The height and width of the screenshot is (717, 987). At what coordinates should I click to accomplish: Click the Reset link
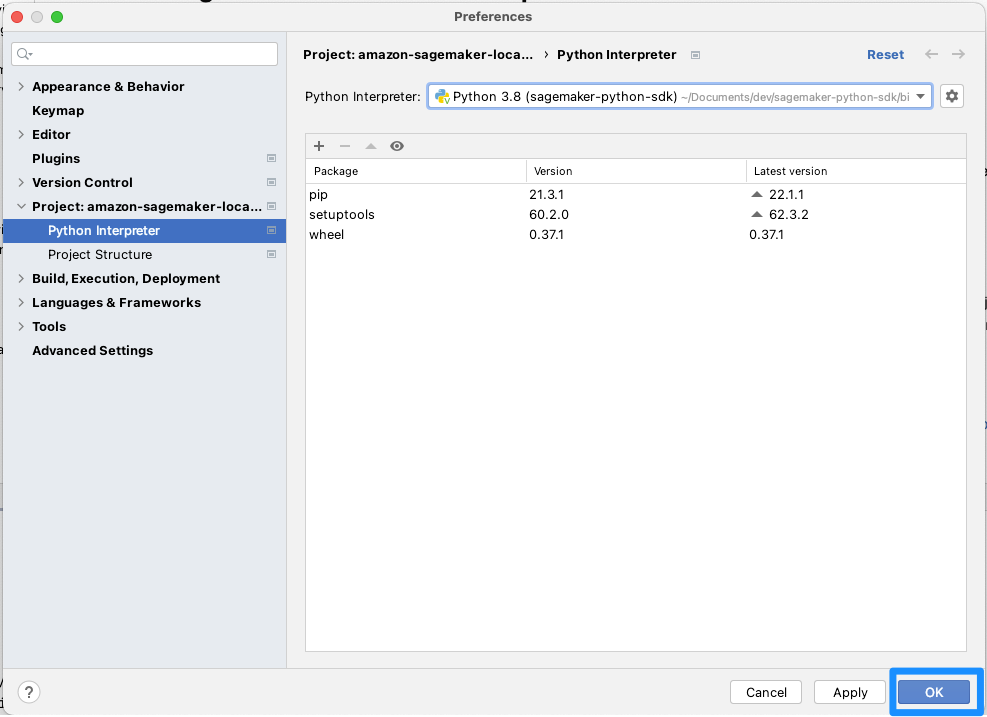[885, 55]
